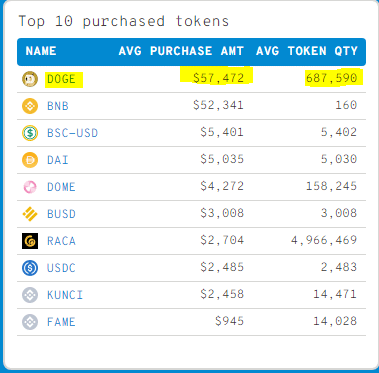
Task: Open the BSC-USD token link
Action: tap(72, 133)
